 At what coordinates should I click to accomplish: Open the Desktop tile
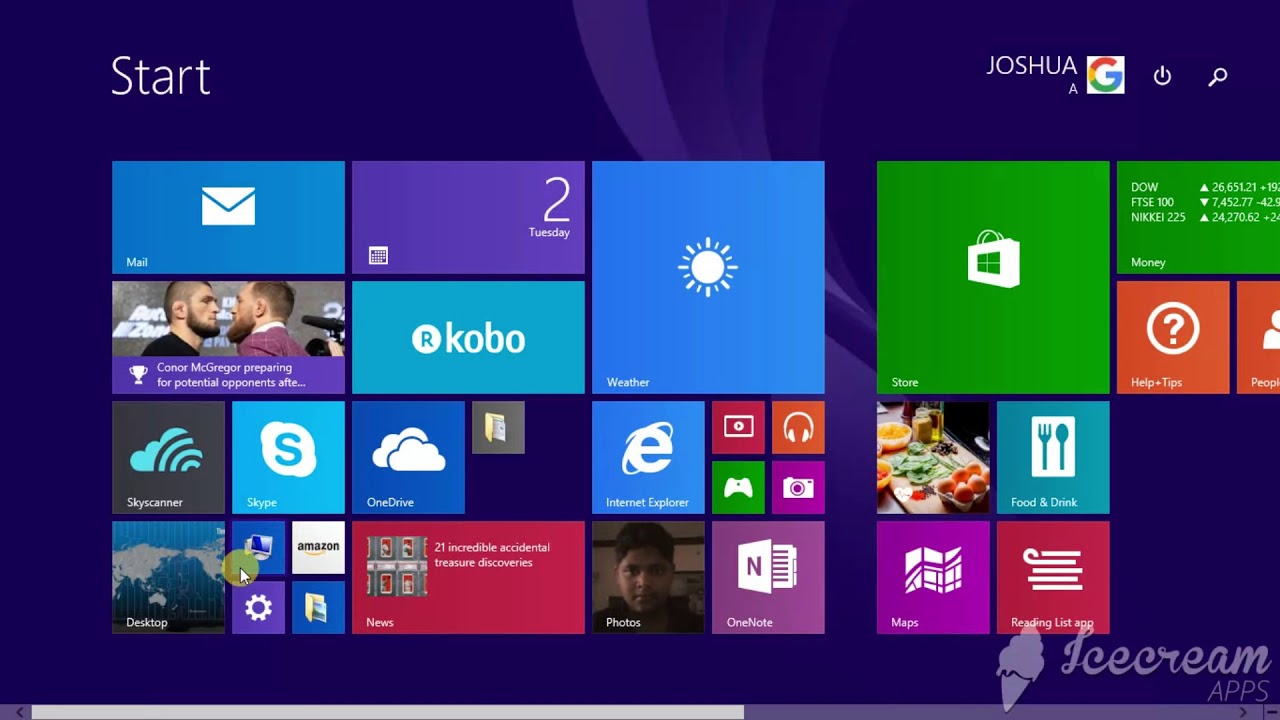point(168,577)
